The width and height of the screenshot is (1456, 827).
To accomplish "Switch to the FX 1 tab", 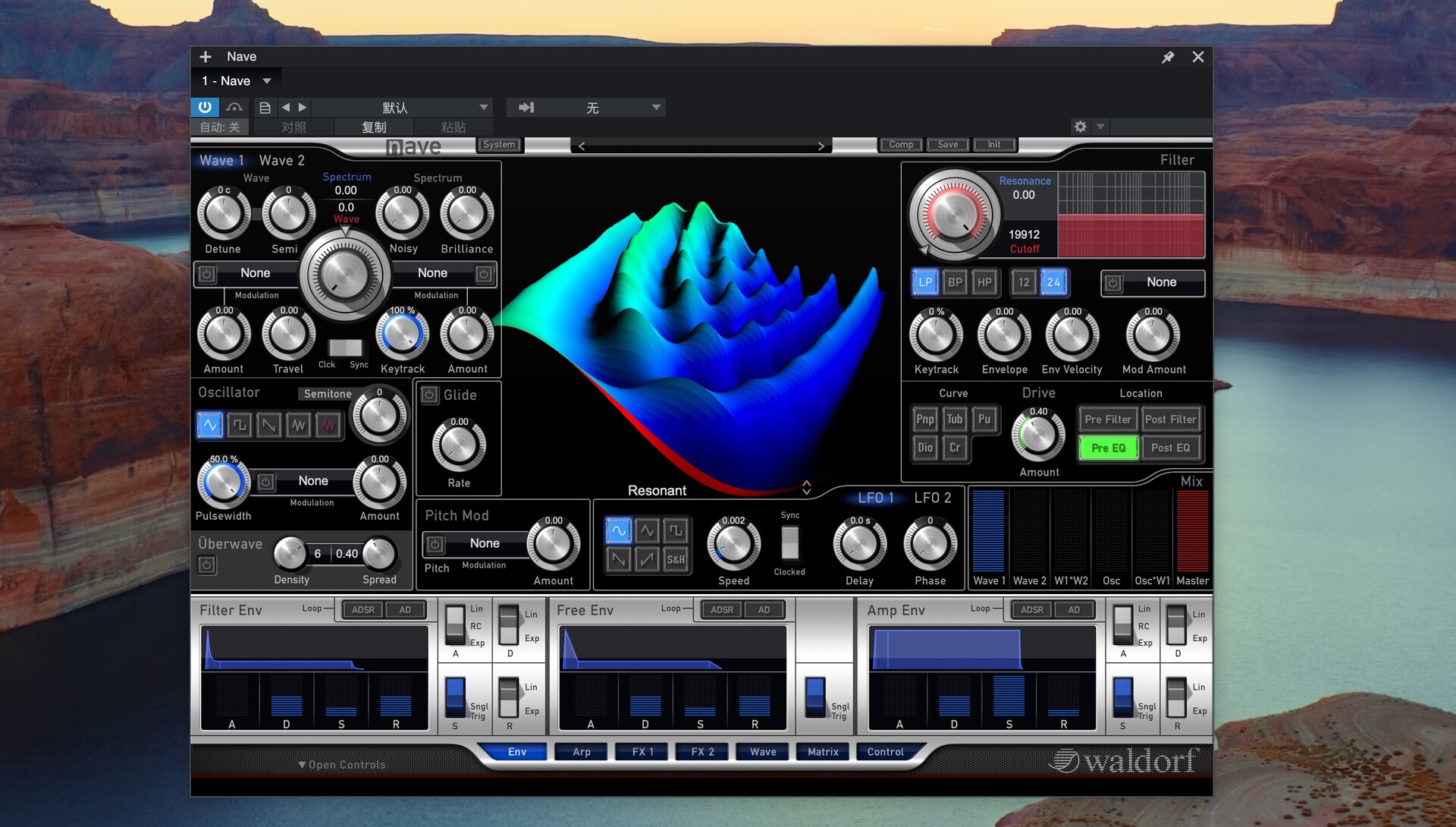I will click(x=642, y=752).
